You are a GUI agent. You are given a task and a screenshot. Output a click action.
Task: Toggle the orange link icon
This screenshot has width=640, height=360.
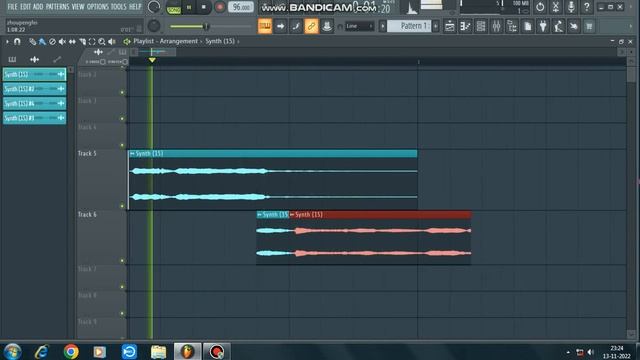[311, 26]
